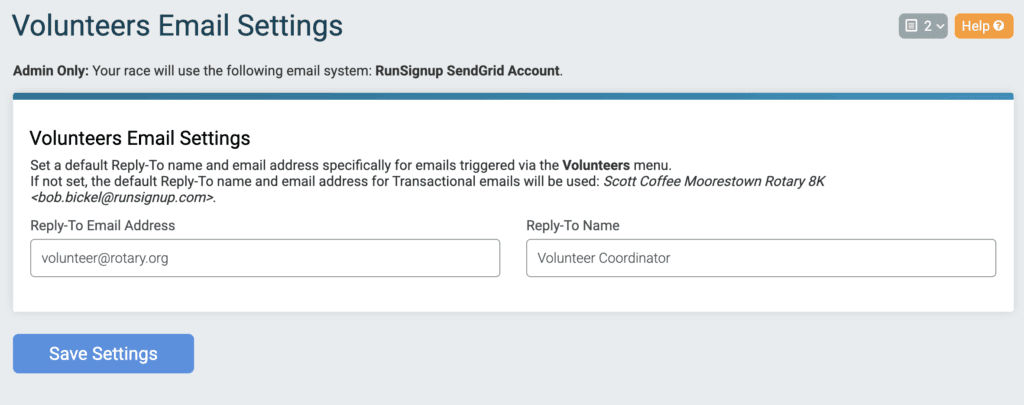1024x405 pixels.
Task: Click the italic Scott Coffee Moorestown Rotary 8K text
Action: click(x=714, y=182)
